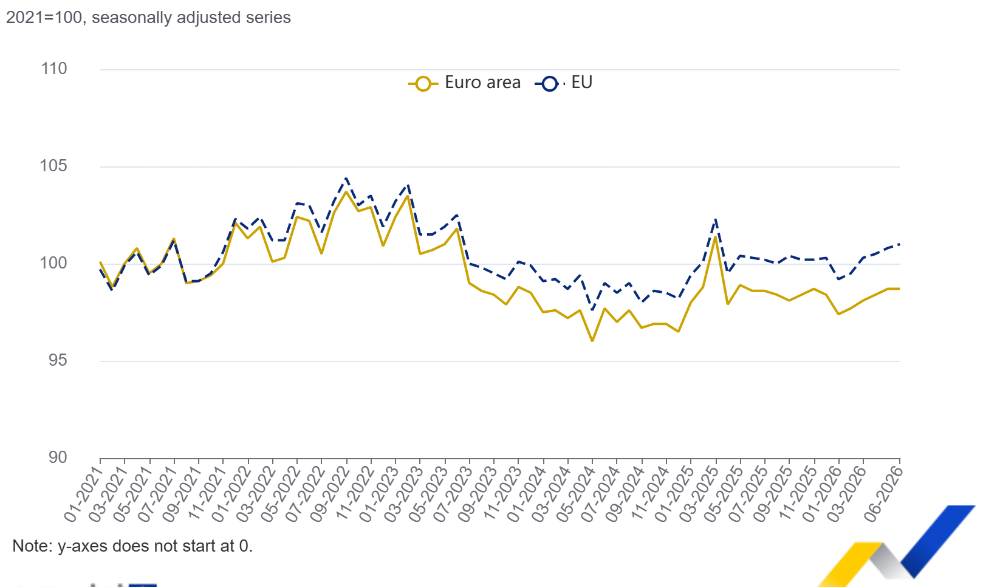
Task: Click the 100 y-axis value label
Action: pos(54,263)
